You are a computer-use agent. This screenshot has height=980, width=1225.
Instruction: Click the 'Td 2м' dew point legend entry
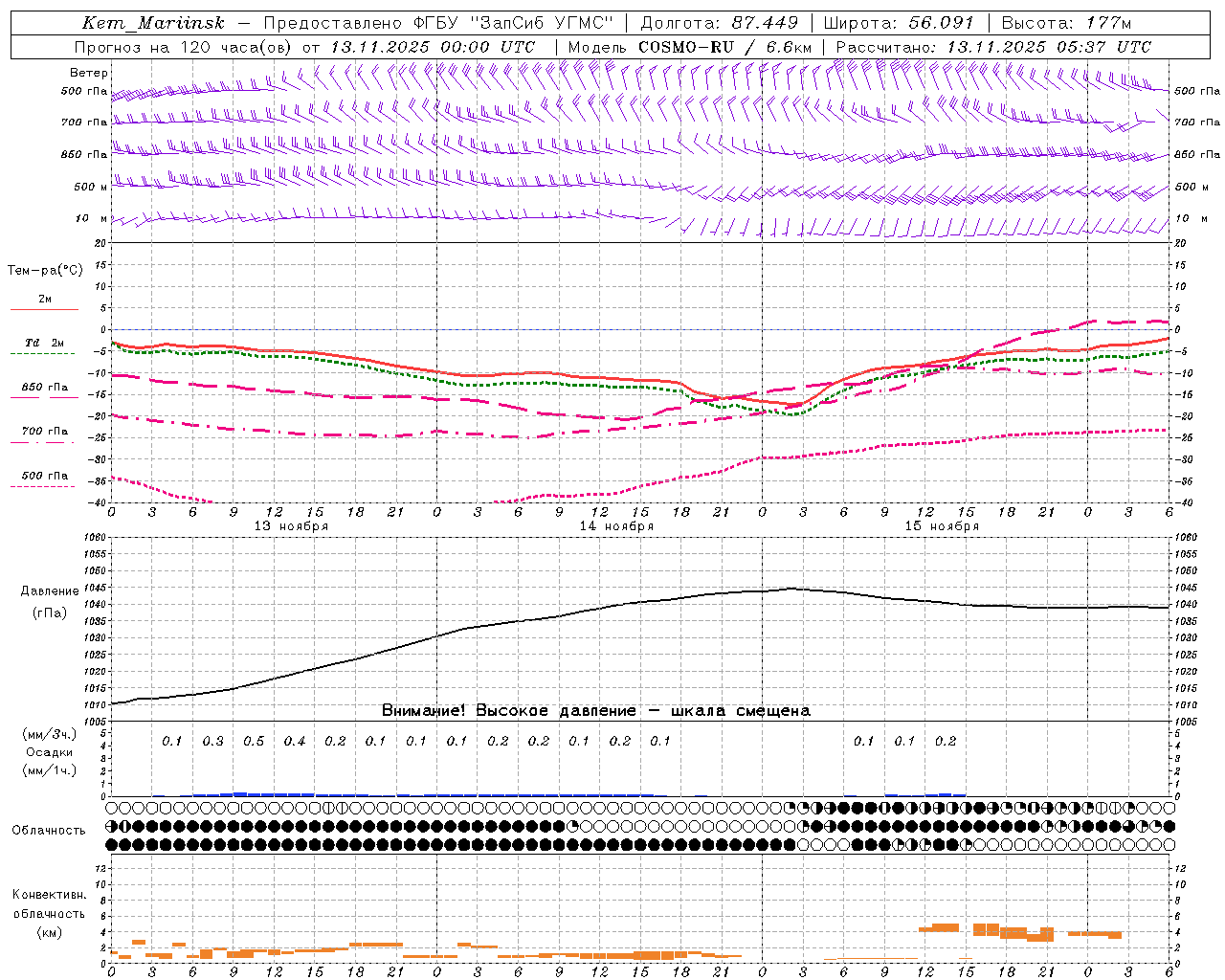[x=45, y=343]
